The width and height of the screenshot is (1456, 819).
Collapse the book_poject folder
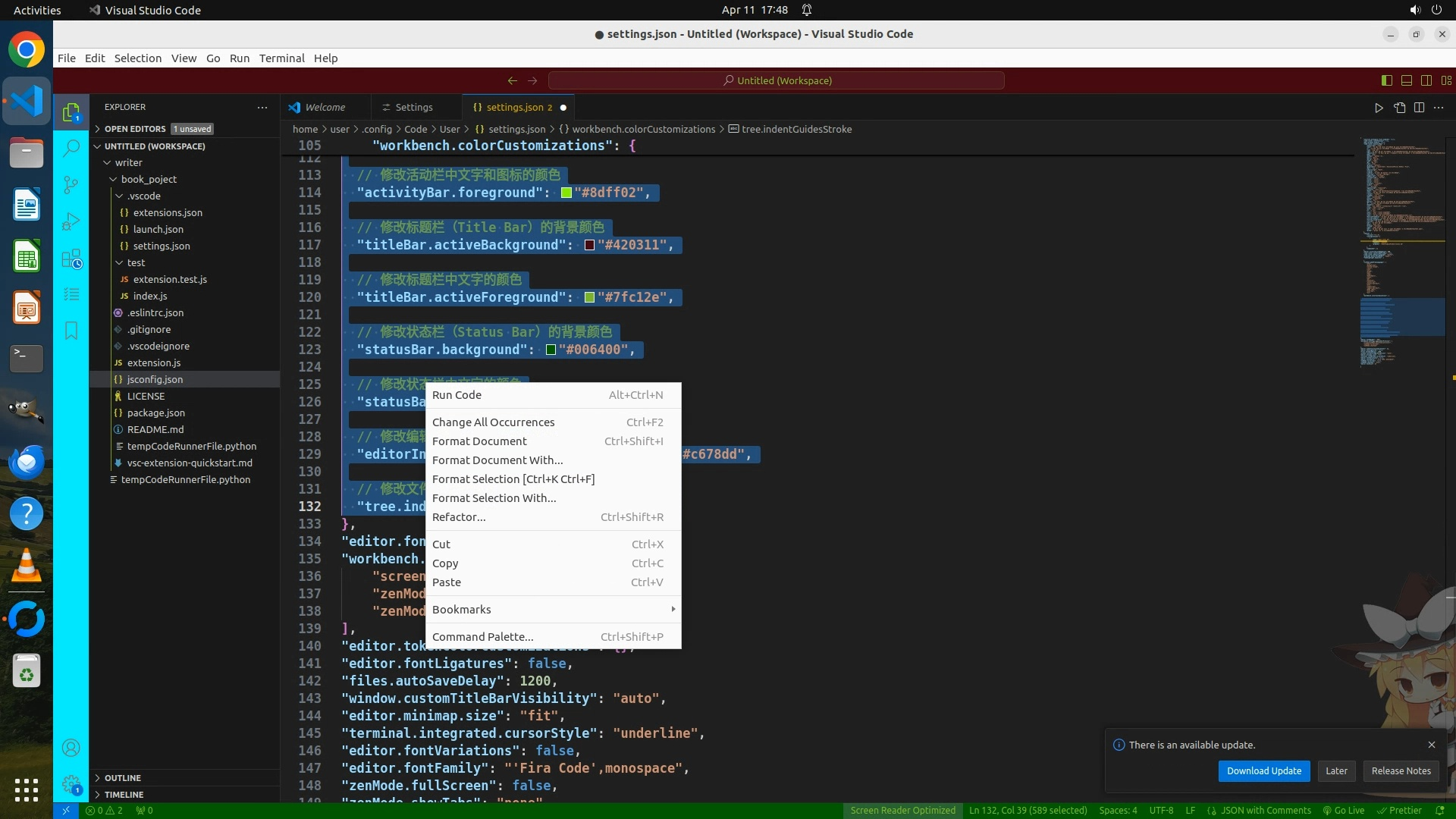click(x=149, y=179)
